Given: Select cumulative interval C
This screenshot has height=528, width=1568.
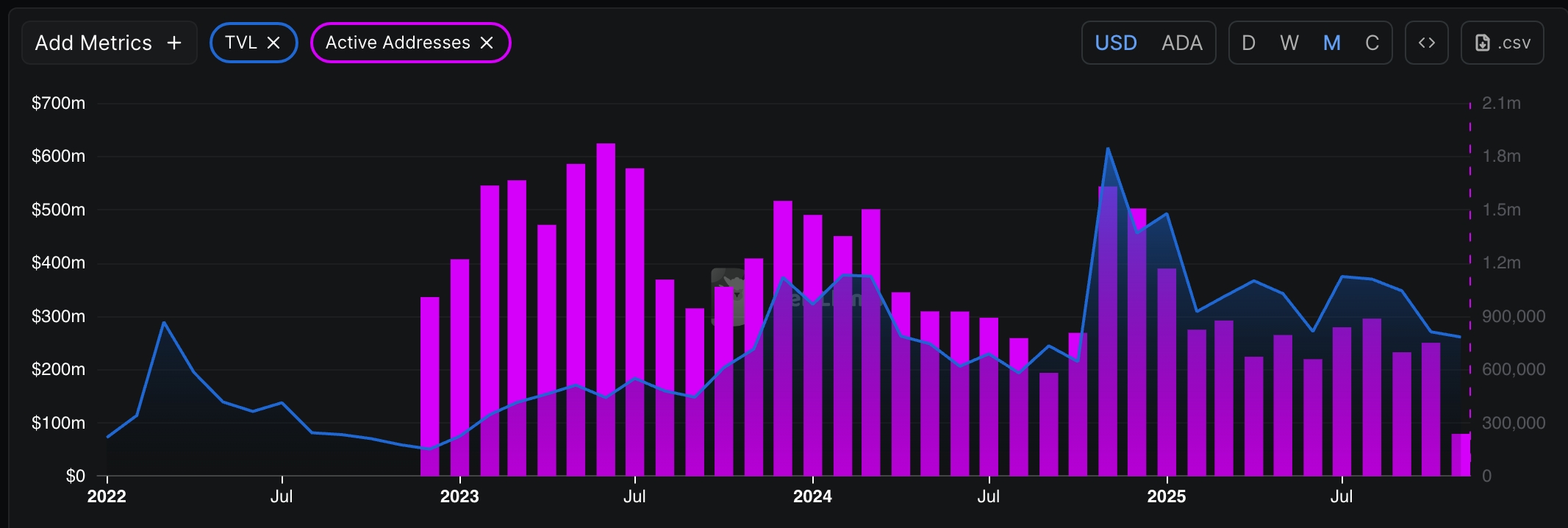Looking at the screenshot, I should 1372,43.
